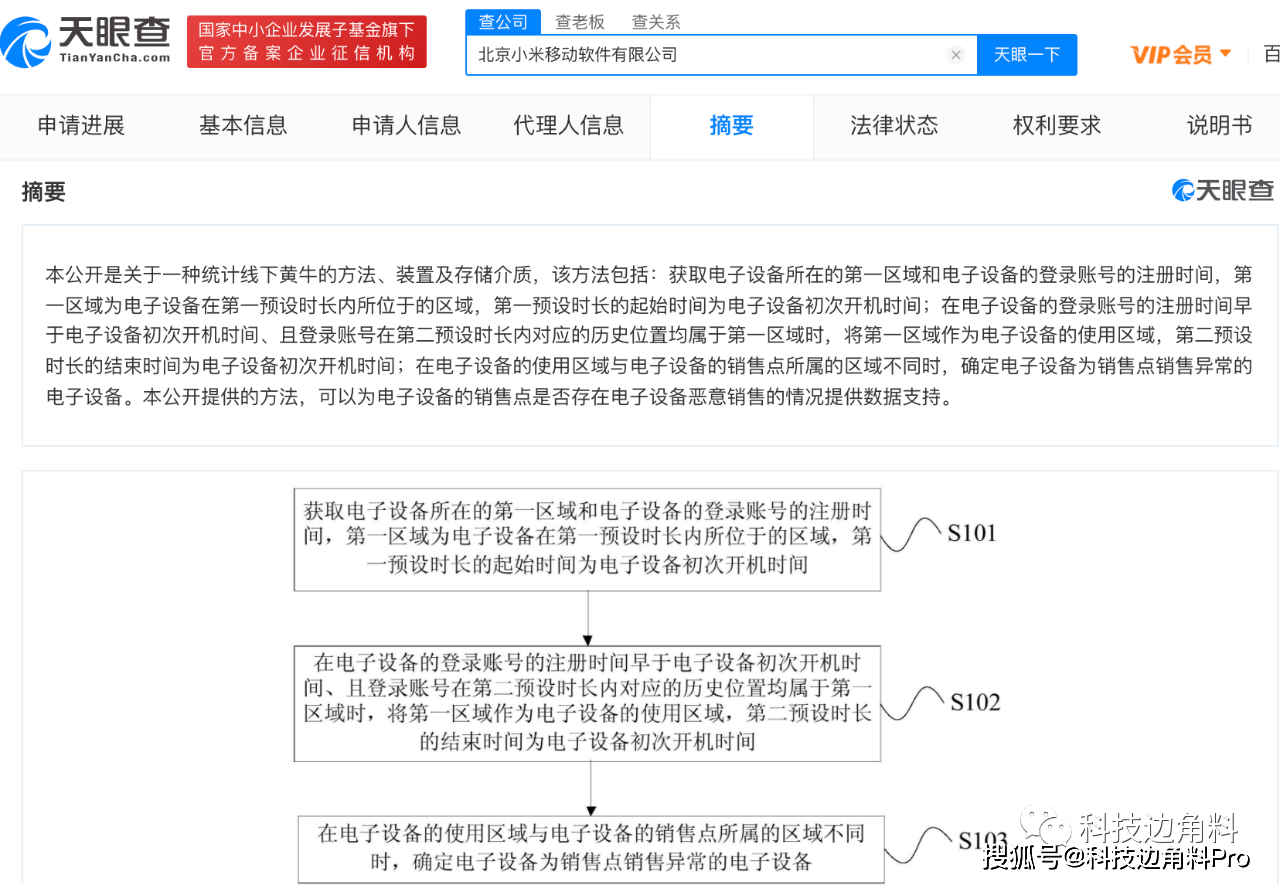Open the 说明书 tab
Screen dimensions: 1280x885
point(1219,126)
